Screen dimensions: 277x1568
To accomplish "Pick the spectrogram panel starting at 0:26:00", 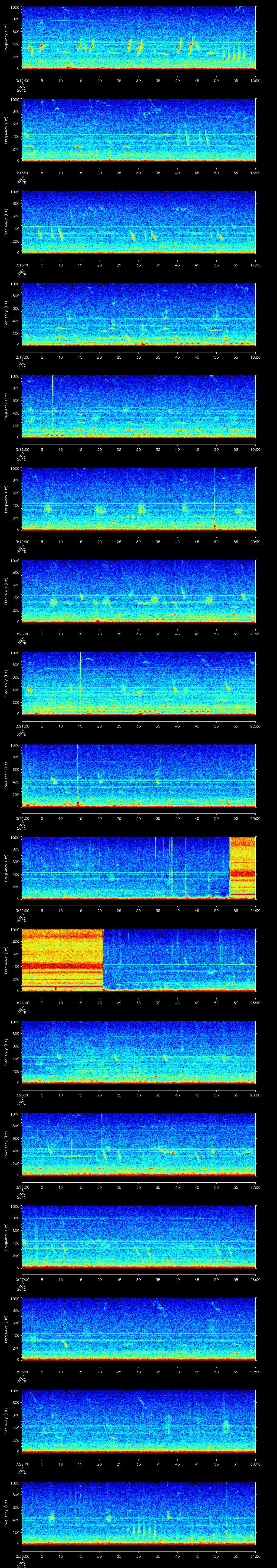I will pyautogui.click(x=138, y=1144).
